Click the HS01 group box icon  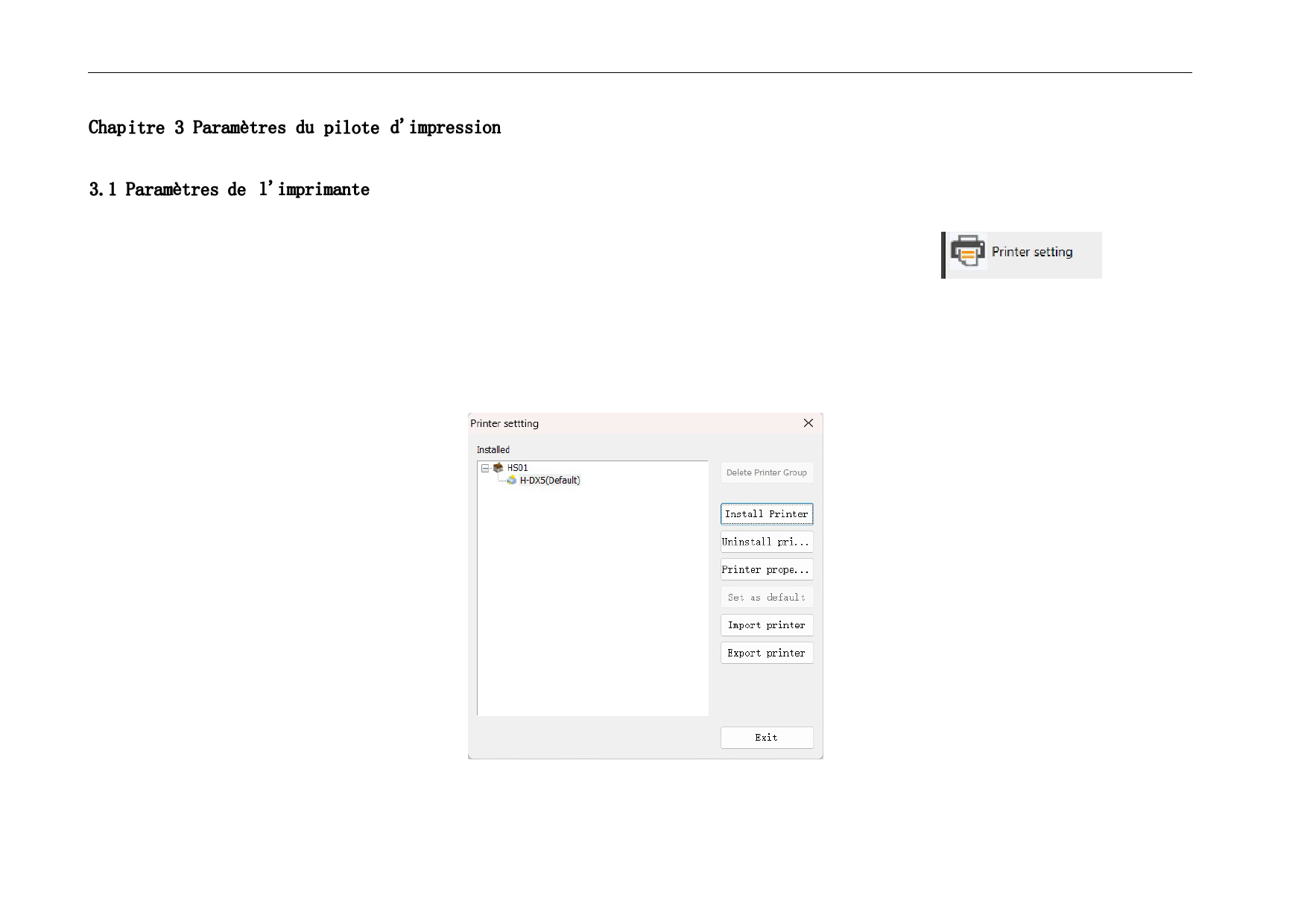point(499,468)
